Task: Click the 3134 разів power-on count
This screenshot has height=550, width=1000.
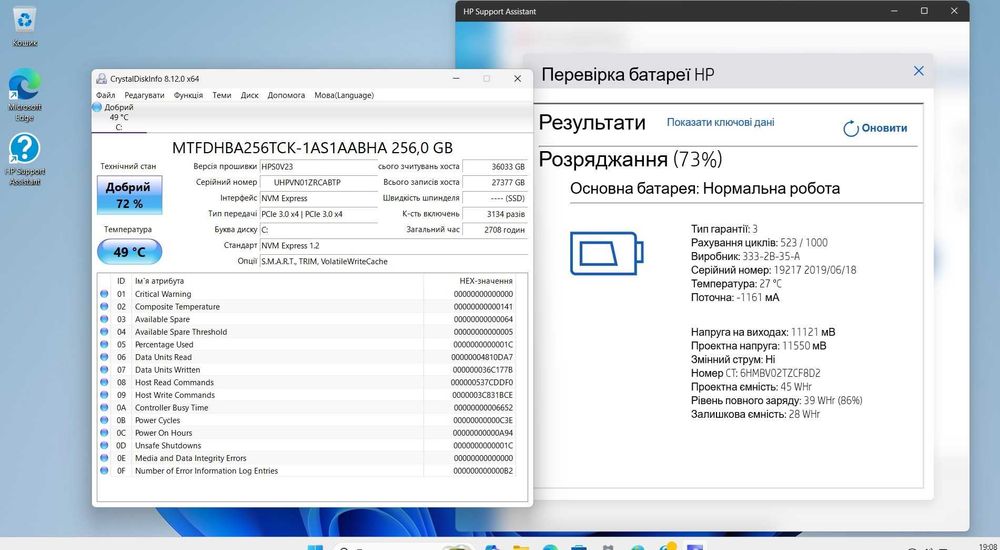Action: click(x=495, y=214)
